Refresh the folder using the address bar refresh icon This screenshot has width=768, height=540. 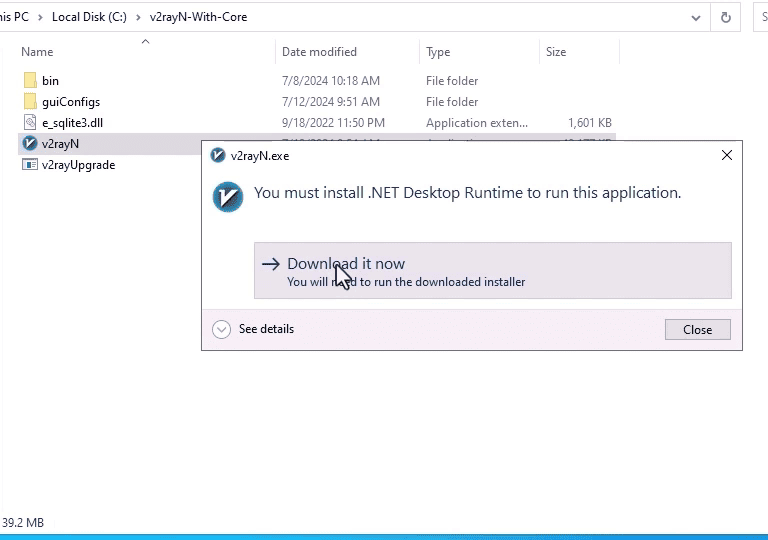tap(726, 17)
